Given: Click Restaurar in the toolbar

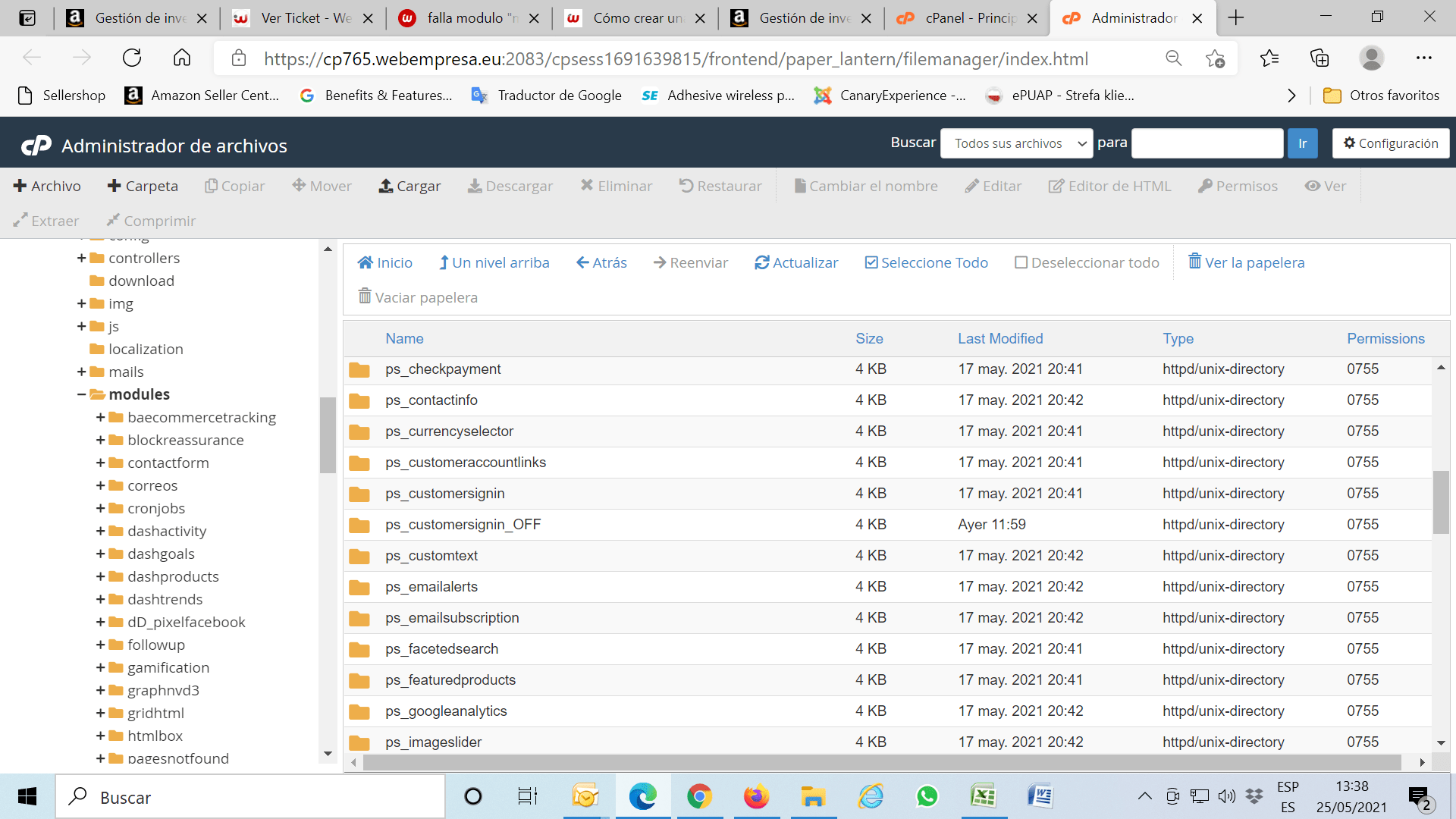Looking at the screenshot, I should pos(720,186).
